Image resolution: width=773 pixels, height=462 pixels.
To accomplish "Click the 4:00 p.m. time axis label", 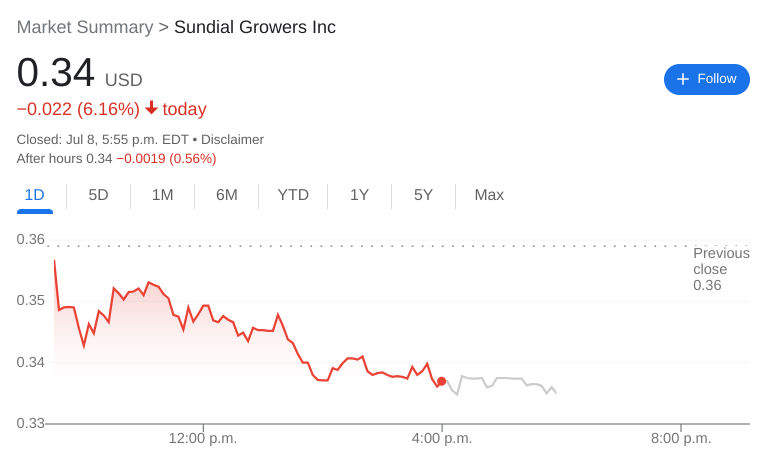I will coord(442,438).
